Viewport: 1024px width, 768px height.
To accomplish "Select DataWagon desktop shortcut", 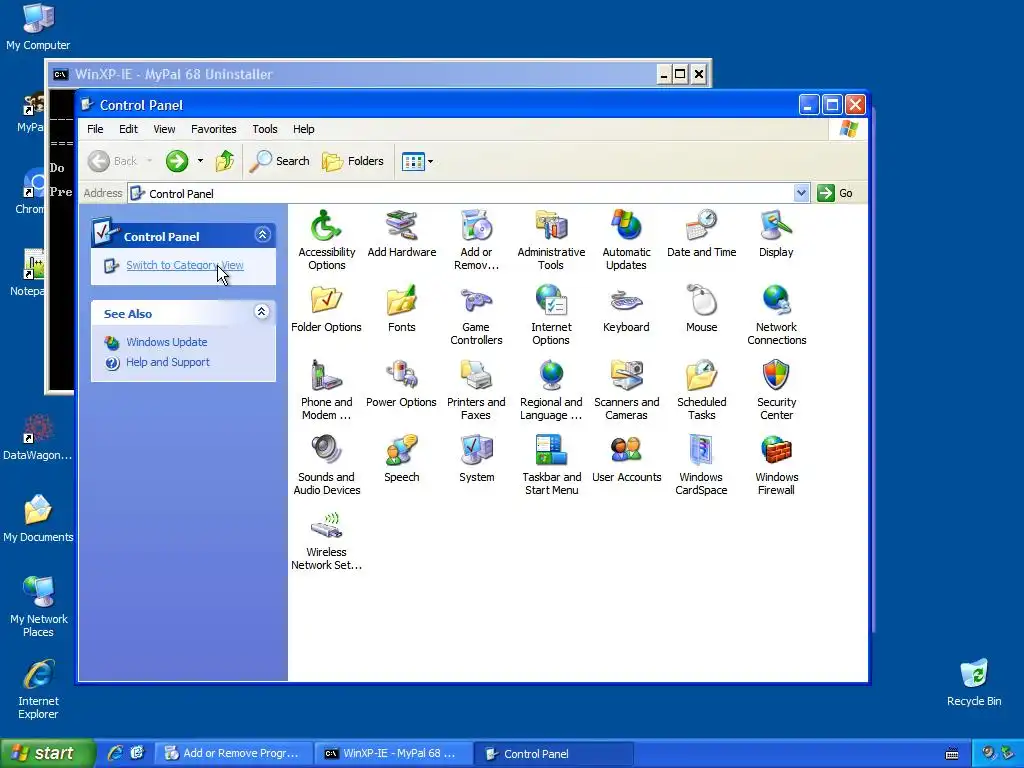I will point(37,437).
